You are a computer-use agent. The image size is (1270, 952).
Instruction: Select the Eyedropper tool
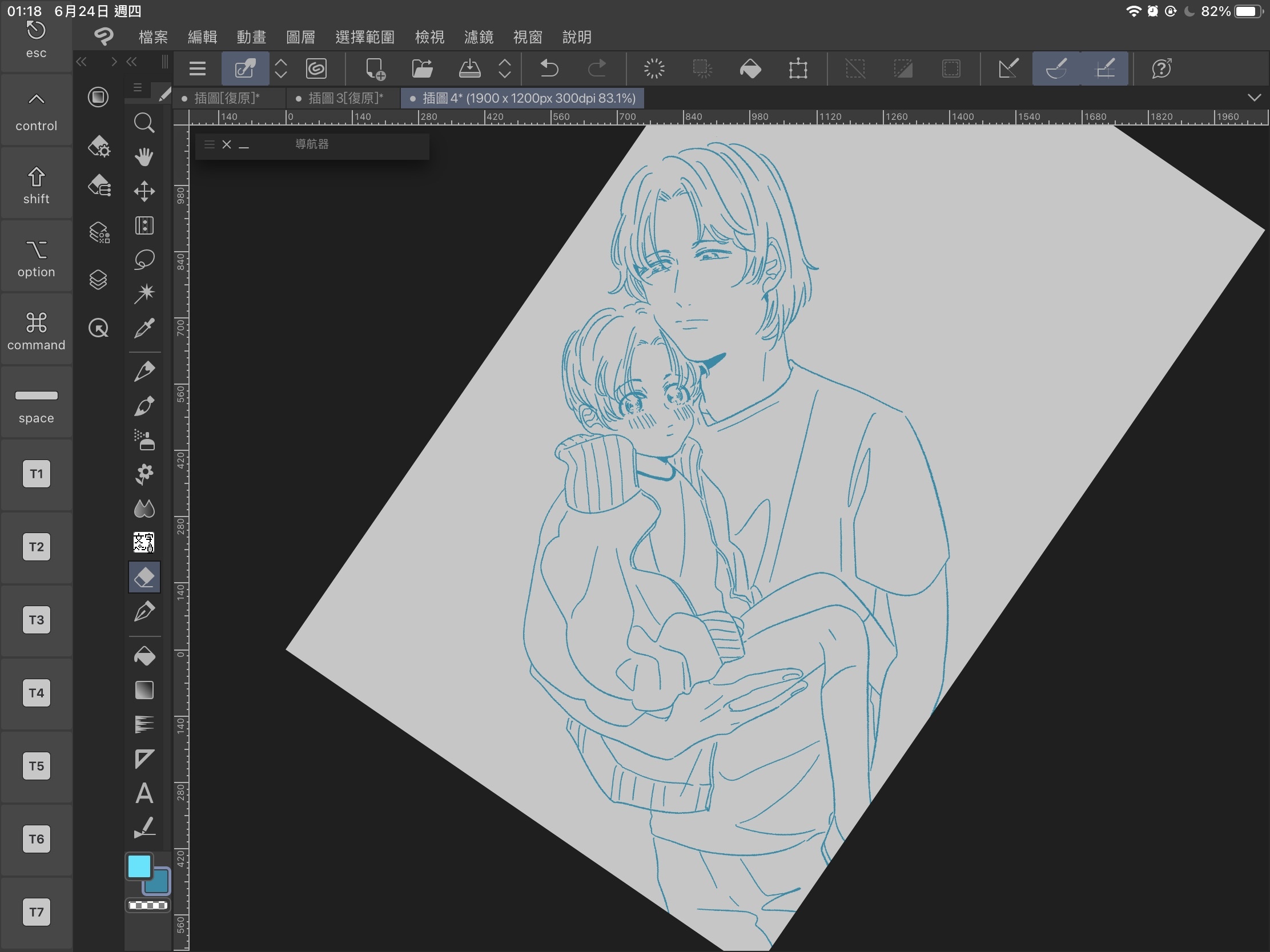pyautogui.click(x=143, y=328)
